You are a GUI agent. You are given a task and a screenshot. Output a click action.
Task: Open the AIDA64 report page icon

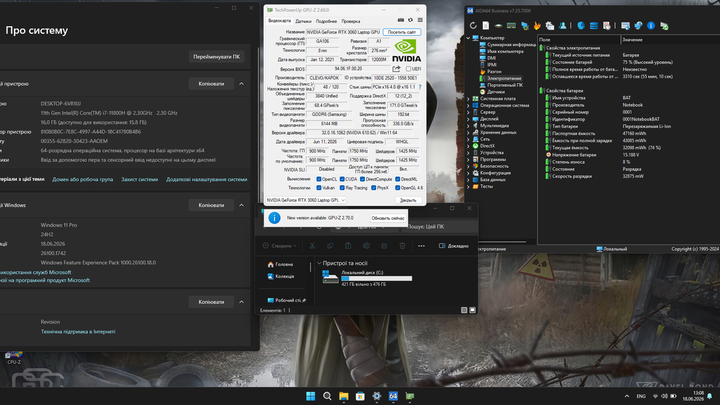[x=485, y=26]
